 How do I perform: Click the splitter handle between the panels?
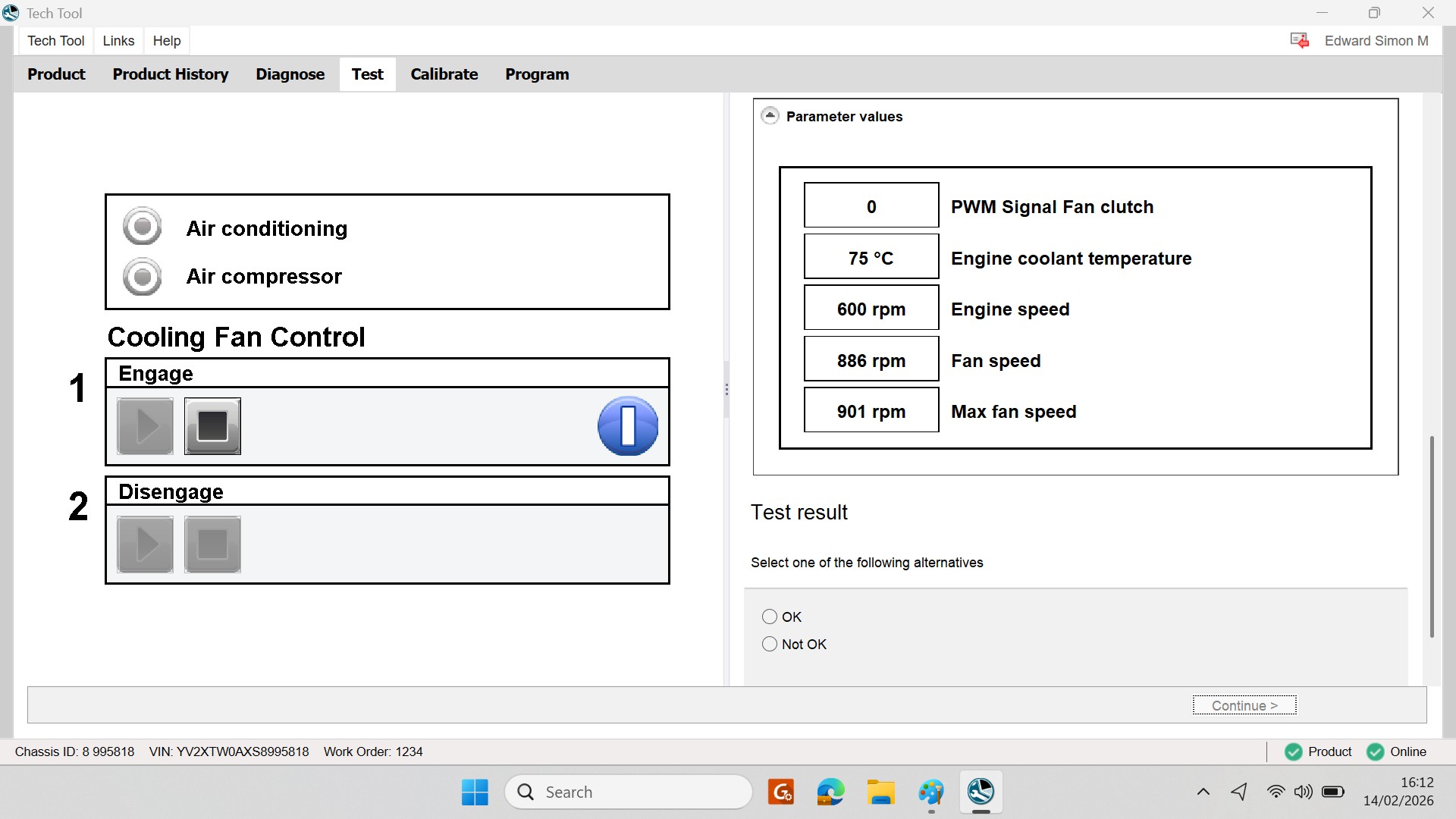(726, 390)
